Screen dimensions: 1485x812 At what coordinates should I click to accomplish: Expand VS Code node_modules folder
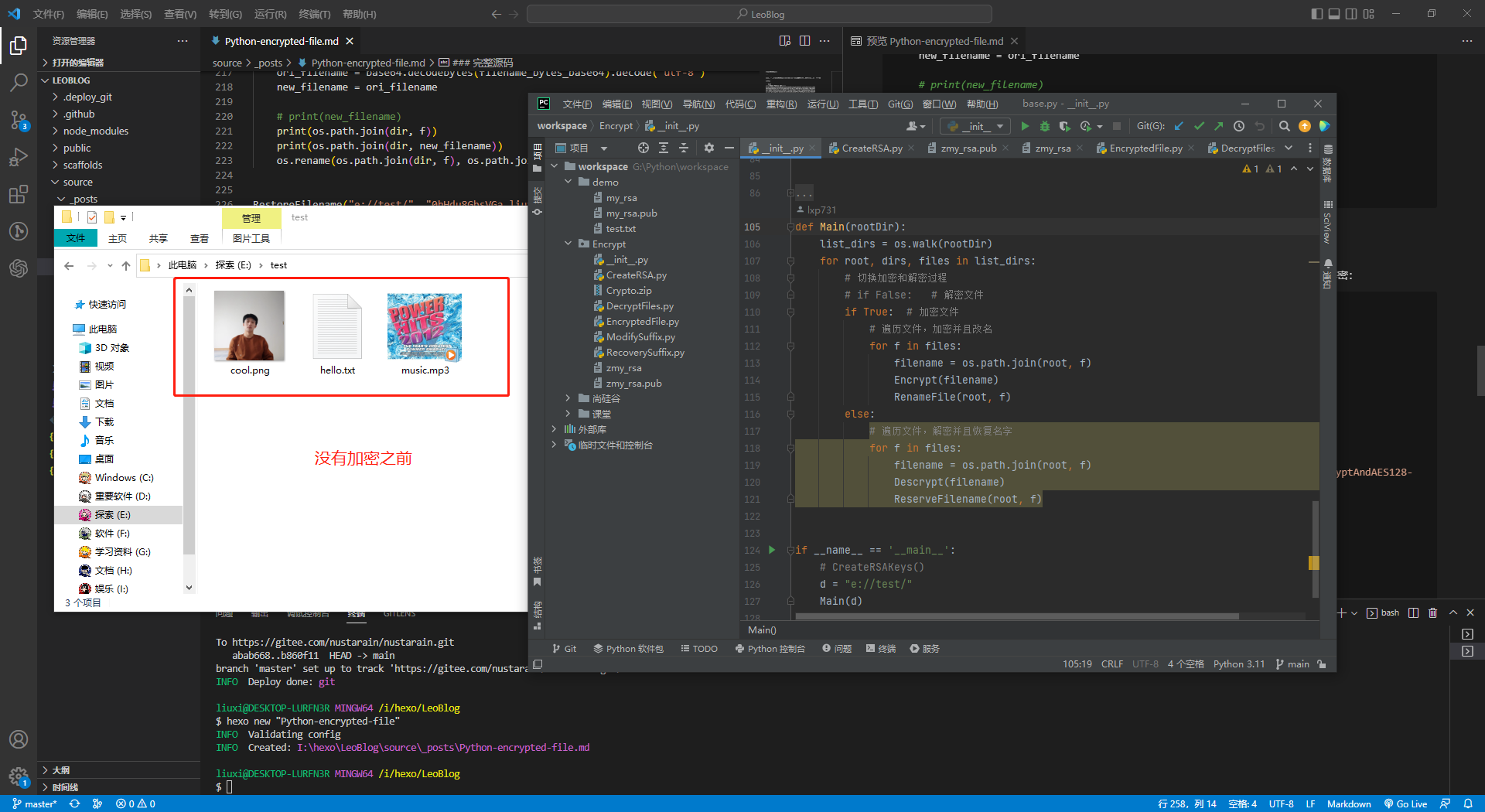tap(55, 131)
